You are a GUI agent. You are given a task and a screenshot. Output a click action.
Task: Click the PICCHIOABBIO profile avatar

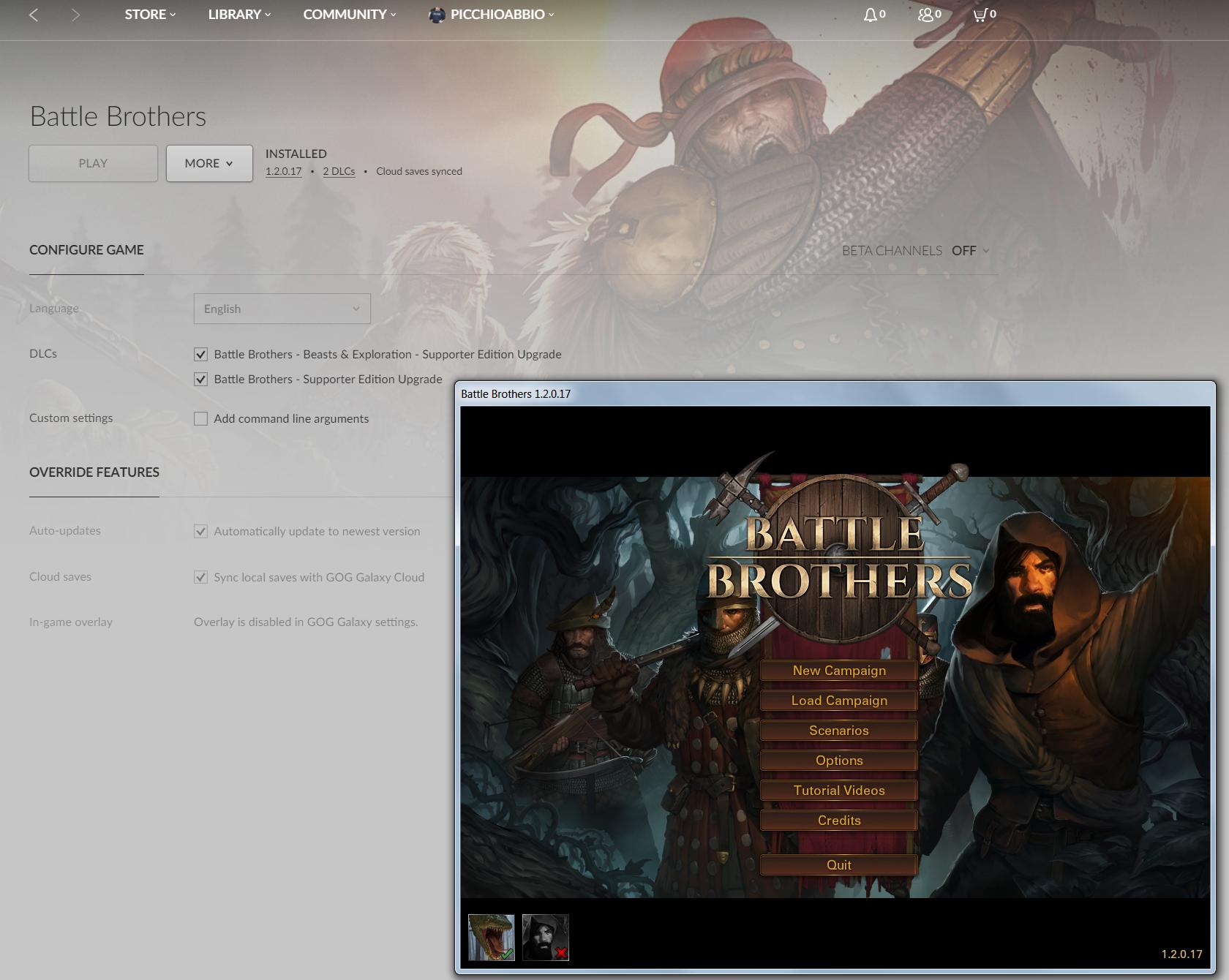[x=437, y=15]
